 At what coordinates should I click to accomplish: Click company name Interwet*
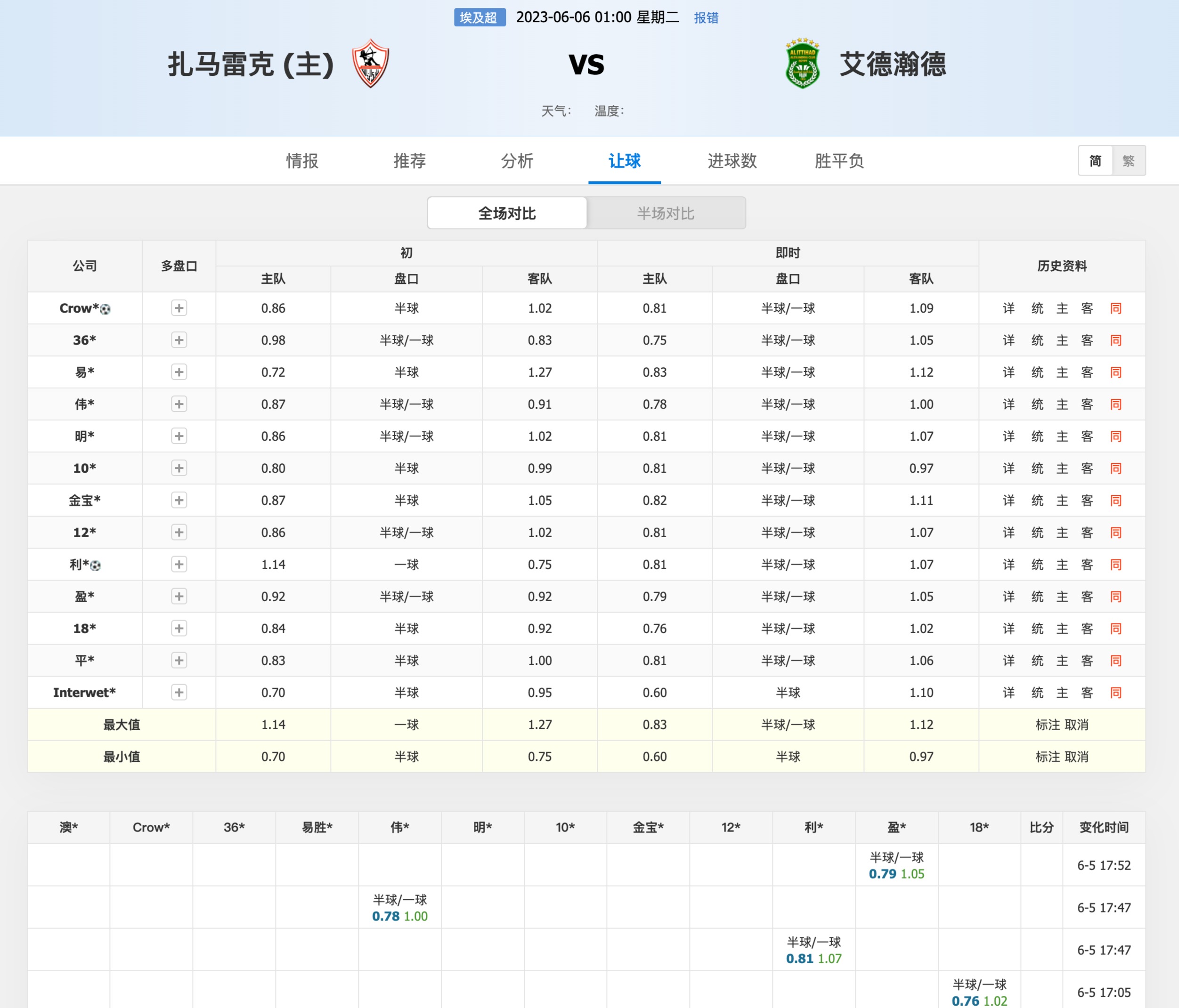(x=84, y=693)
